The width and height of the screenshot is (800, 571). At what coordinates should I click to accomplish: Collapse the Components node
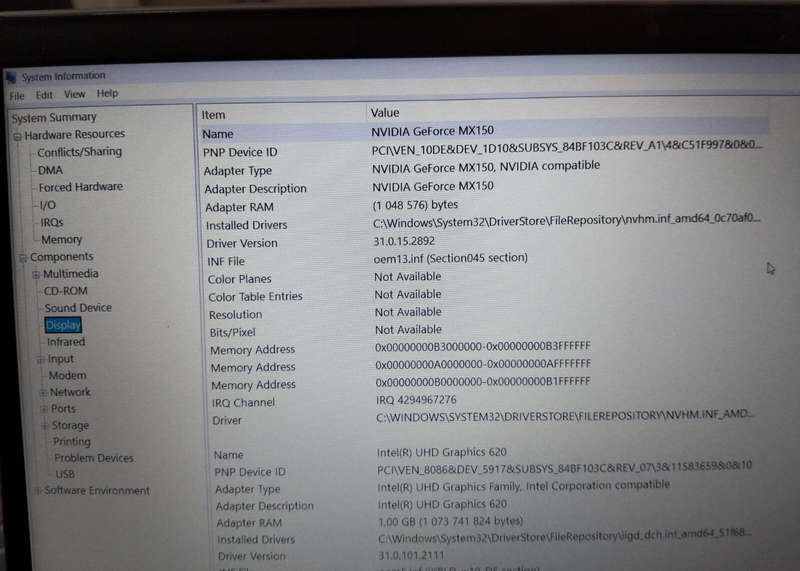coord(23,258)
